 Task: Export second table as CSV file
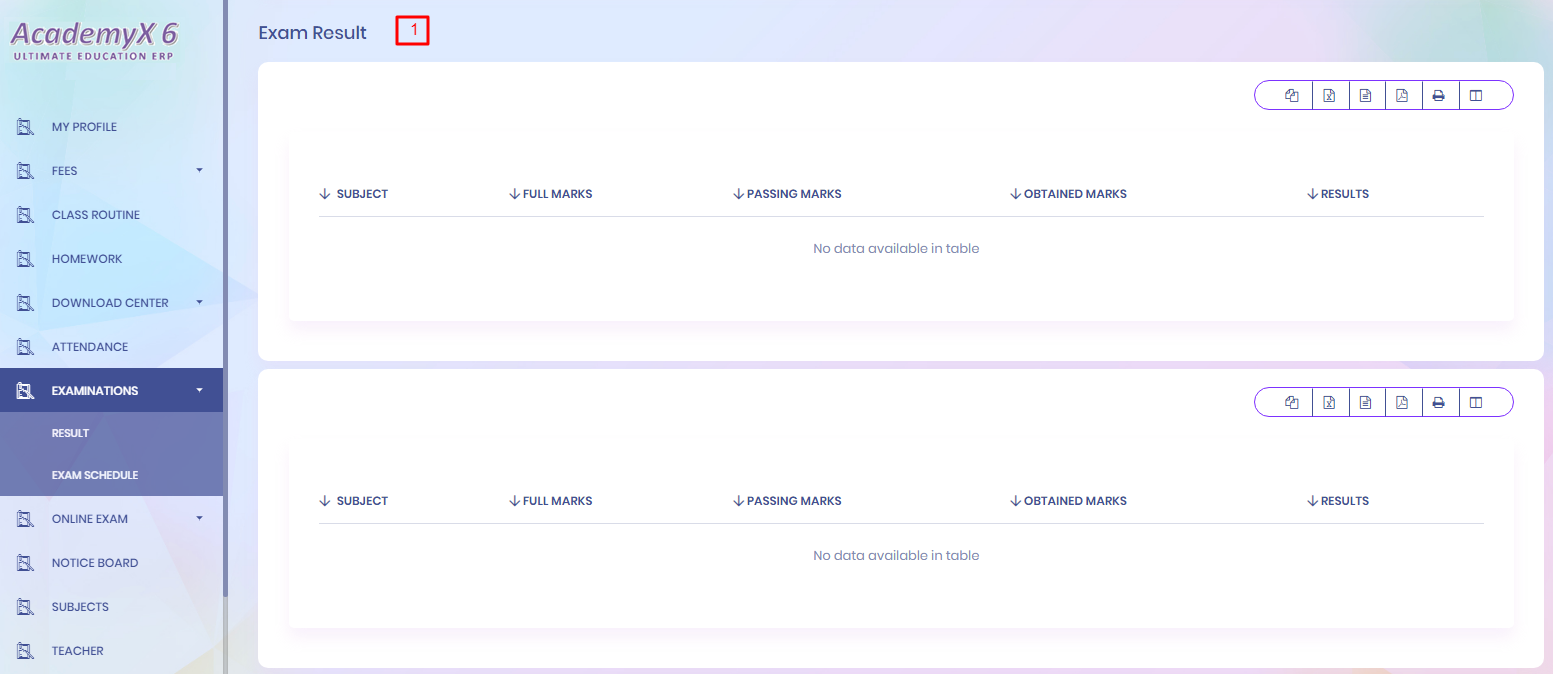click(x=1365, y=403)
